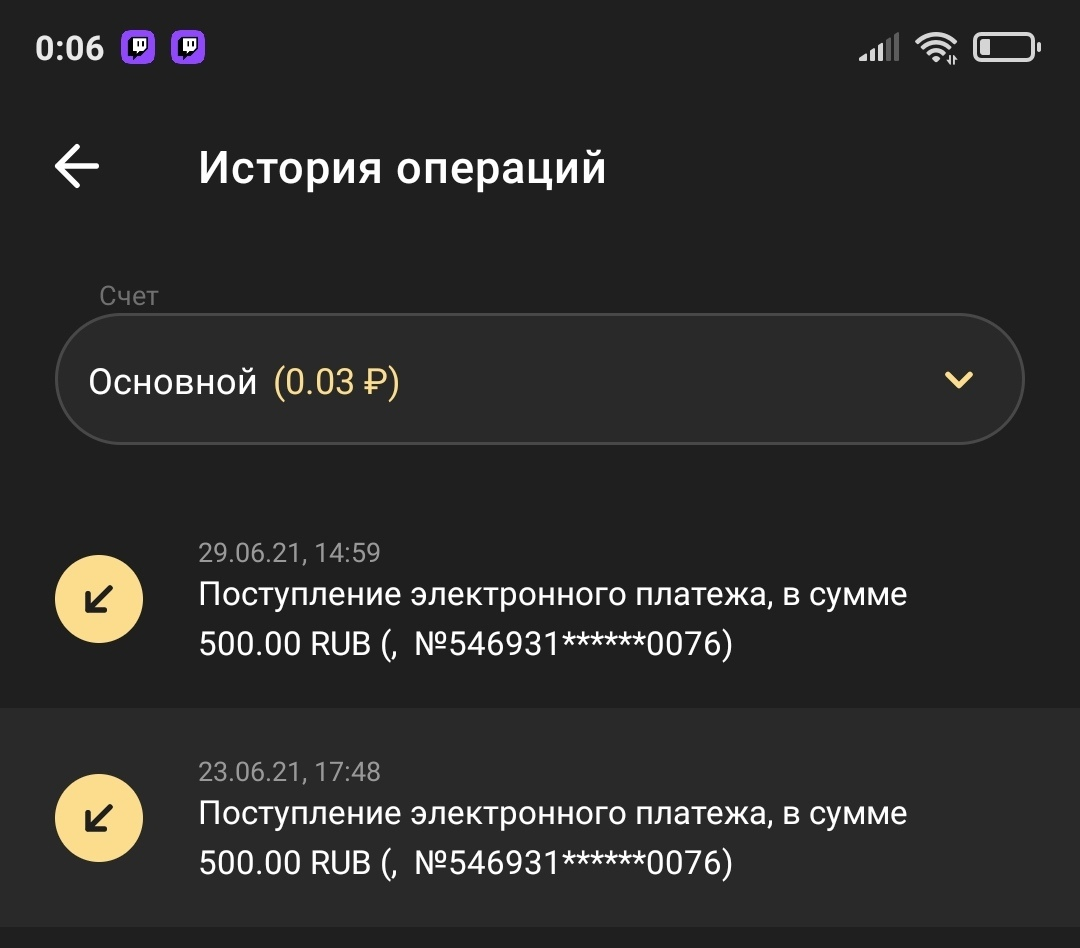
Task: Tap the 500.00 RUB line dated 29.06.21
Action: tap(465, 644)
